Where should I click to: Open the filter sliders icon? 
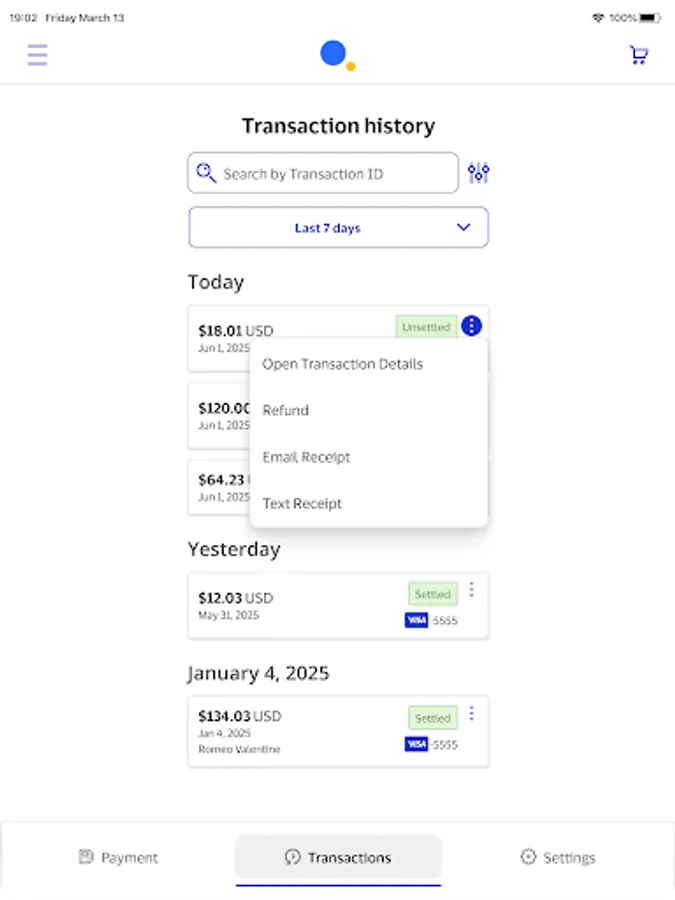click(478, 173)
